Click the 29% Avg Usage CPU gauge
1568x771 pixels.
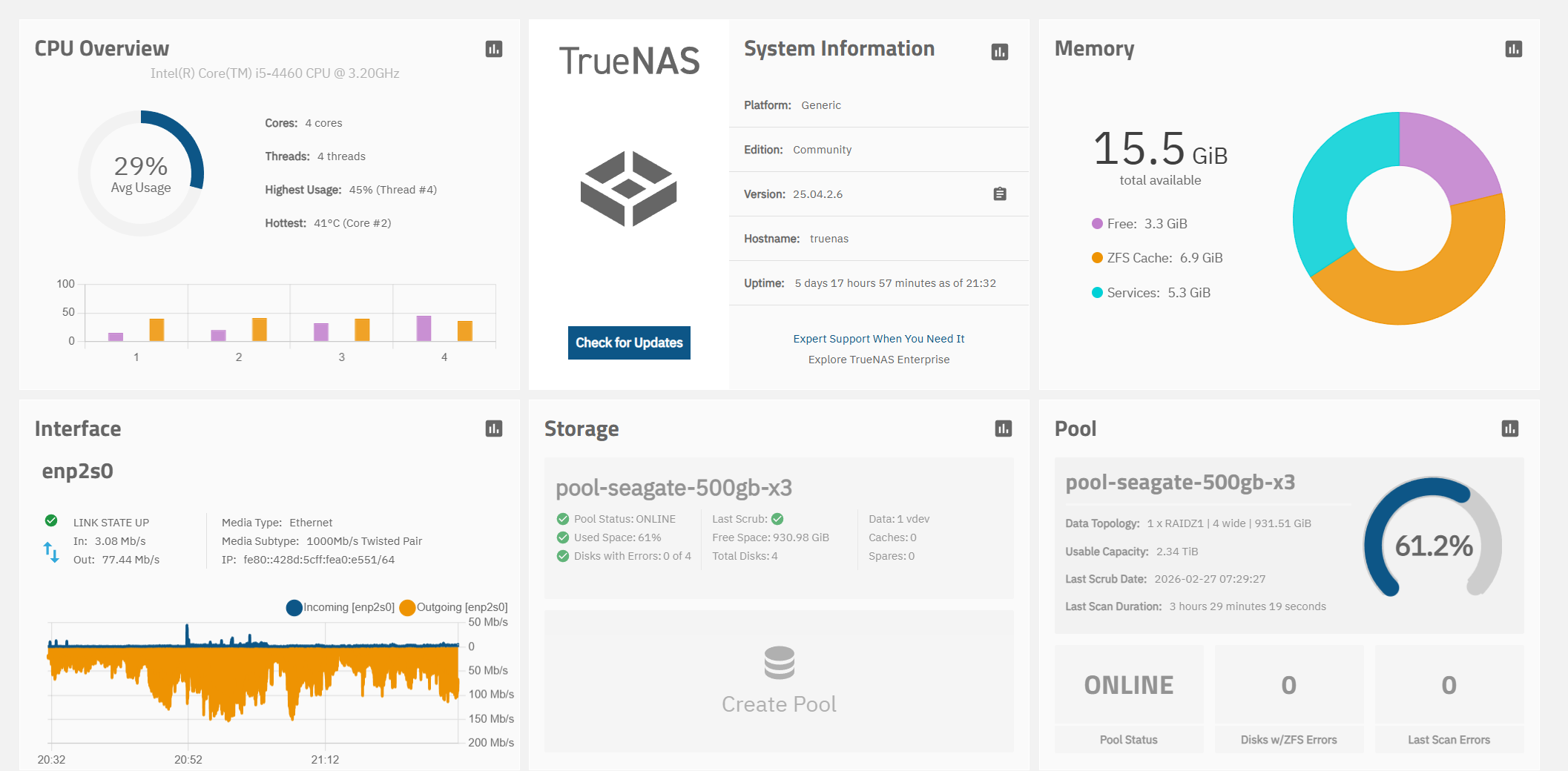pyautogui.click(x=141, y=173)
